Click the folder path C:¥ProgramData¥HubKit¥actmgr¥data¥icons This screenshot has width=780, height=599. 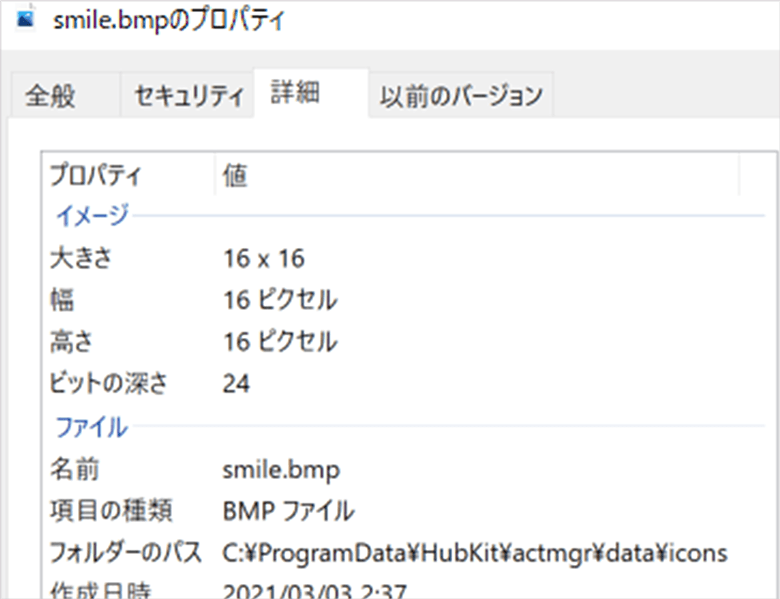[475, 553]
